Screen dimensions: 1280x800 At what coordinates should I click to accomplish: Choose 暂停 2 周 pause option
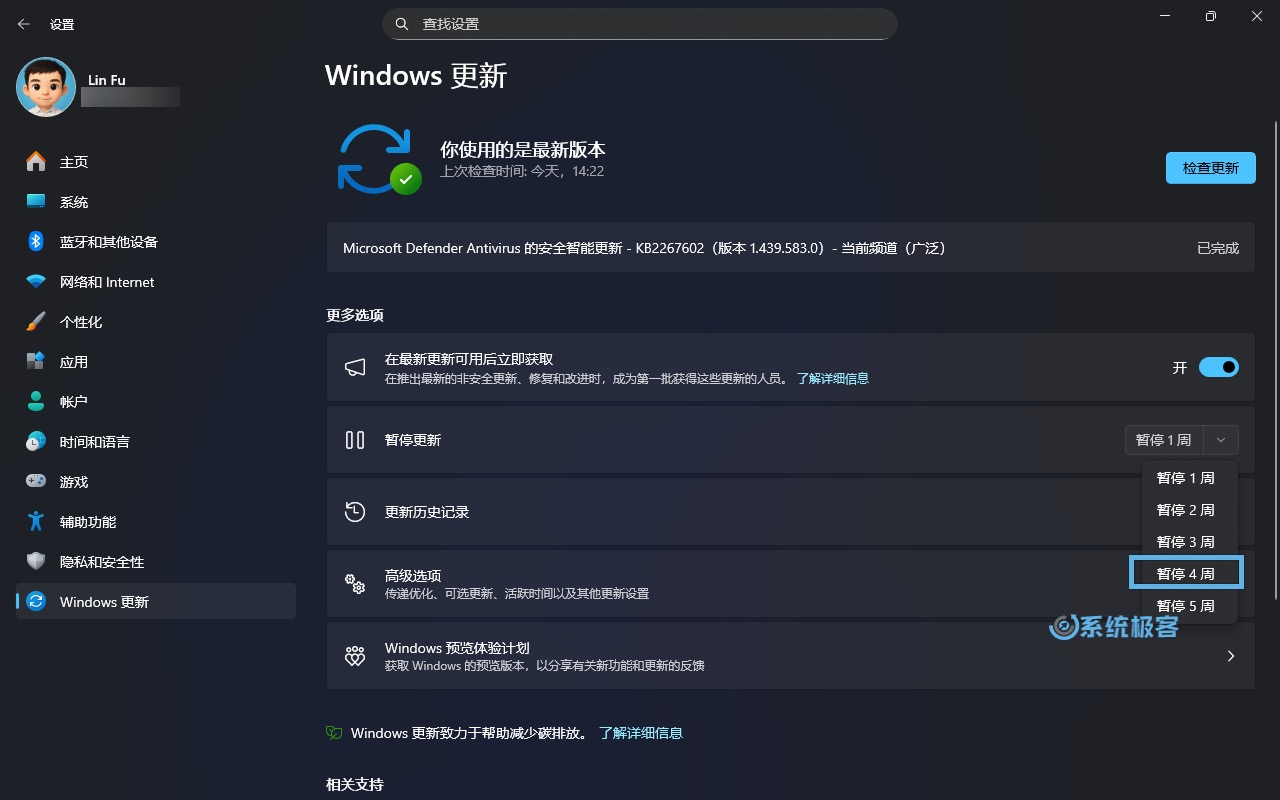1186,509
